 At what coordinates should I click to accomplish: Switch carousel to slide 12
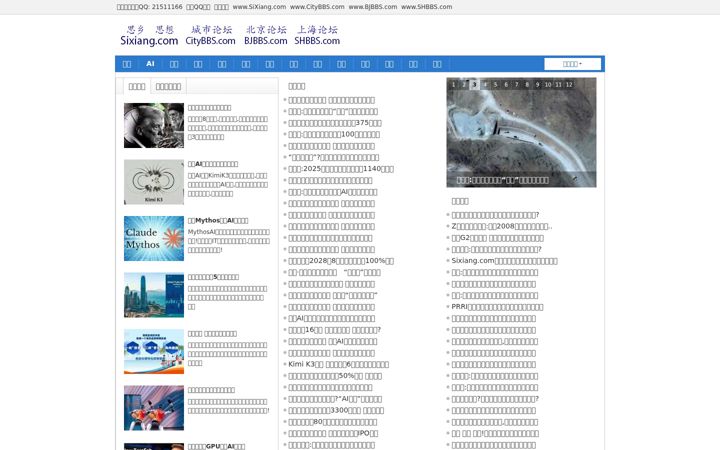[x=569, y=84]
